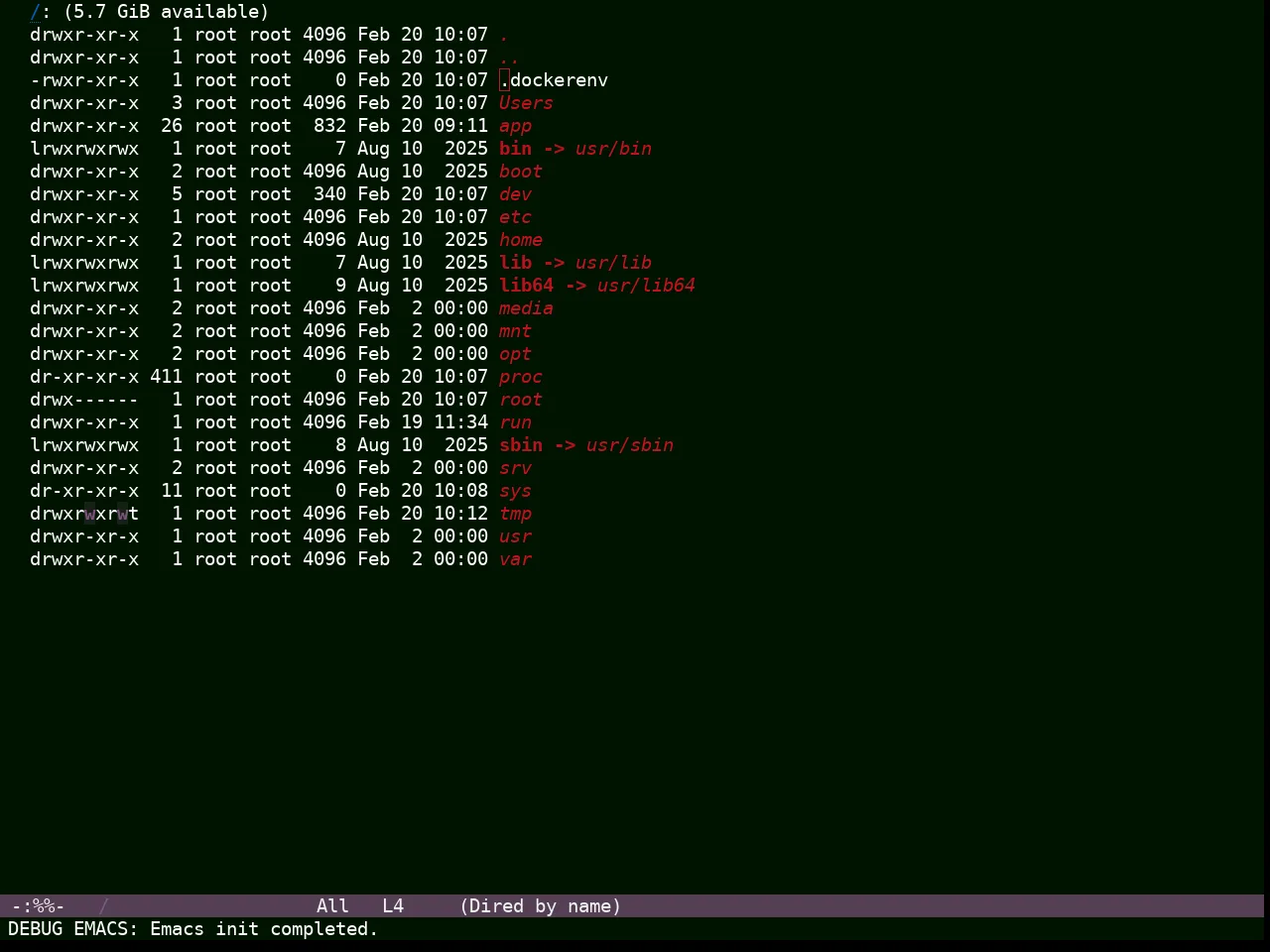1270x952 pixels.
Task: Open the Users directory entry
Action: 526,103
